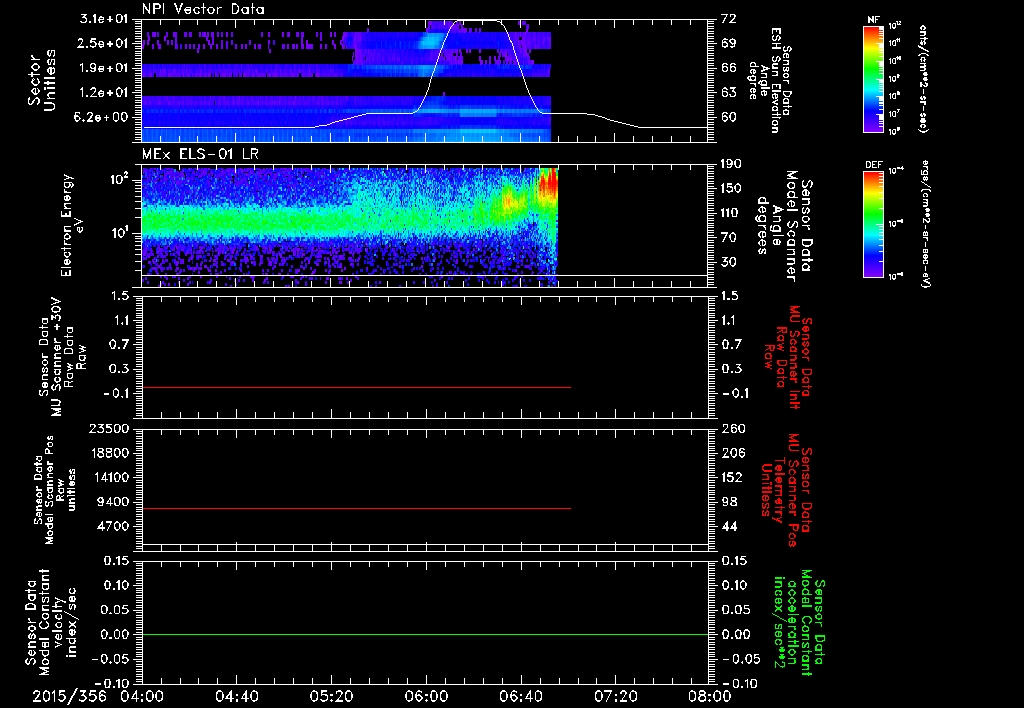Image resolution: width=1024 pixels, height=708 pixels.
Task: Click the '3.1e+01' sector tick label
Action: (x=104, y=19)
